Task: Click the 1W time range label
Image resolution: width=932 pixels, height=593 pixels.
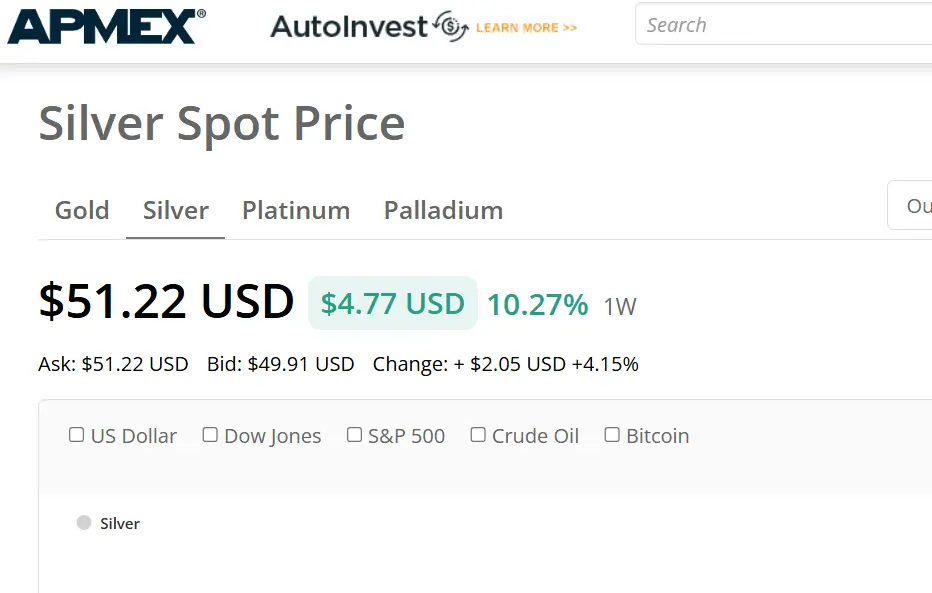Action: click(620, 306)
